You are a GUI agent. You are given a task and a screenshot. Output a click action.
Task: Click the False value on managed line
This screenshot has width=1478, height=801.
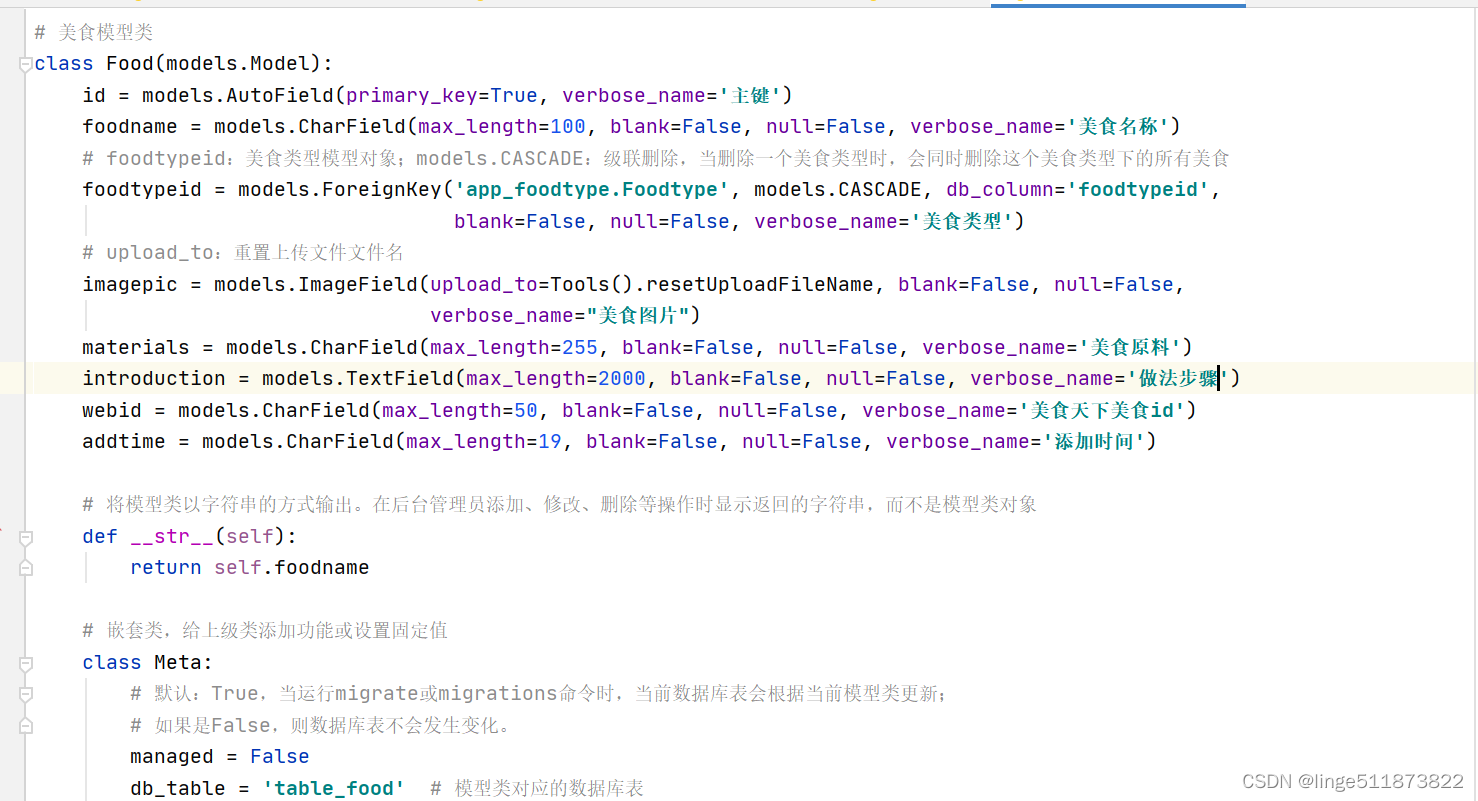(280, 757)
